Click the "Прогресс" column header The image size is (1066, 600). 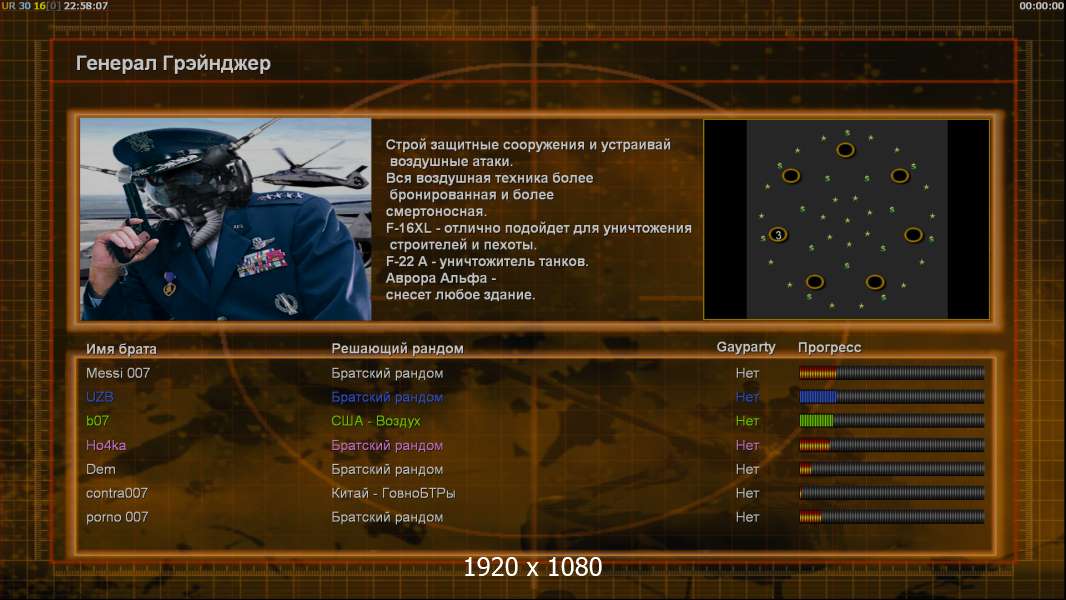tap(829, 347)
